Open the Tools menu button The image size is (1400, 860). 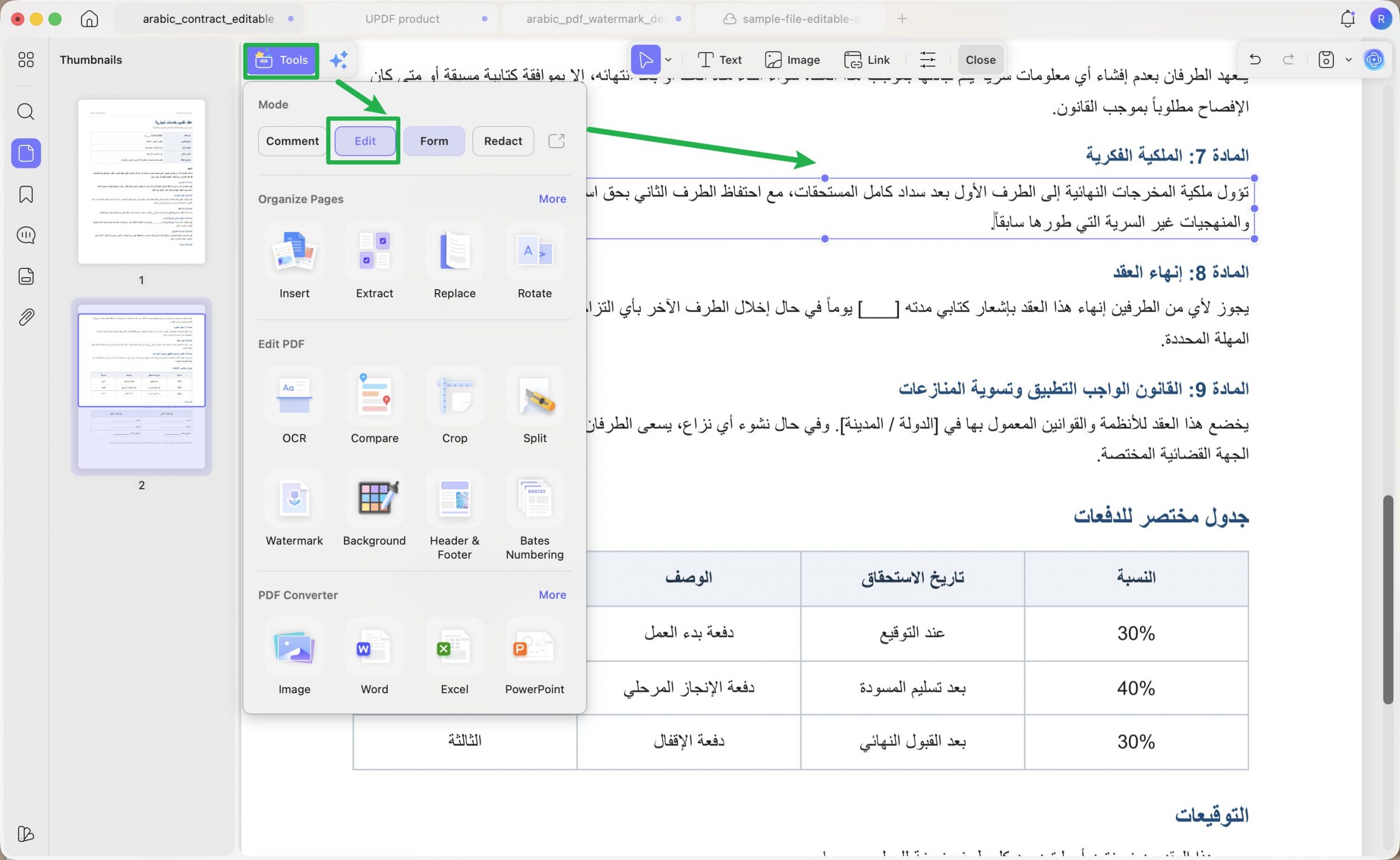(x=281, y=60)
